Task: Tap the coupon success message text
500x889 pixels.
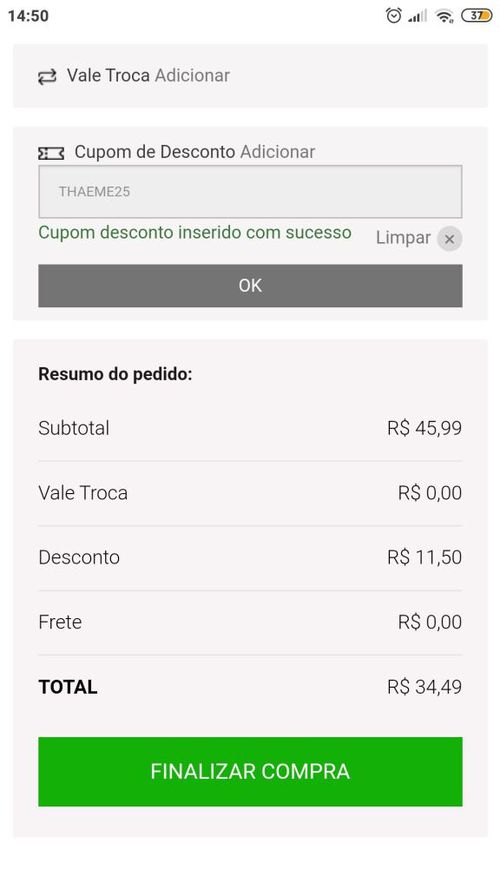Action: point(195,232)
